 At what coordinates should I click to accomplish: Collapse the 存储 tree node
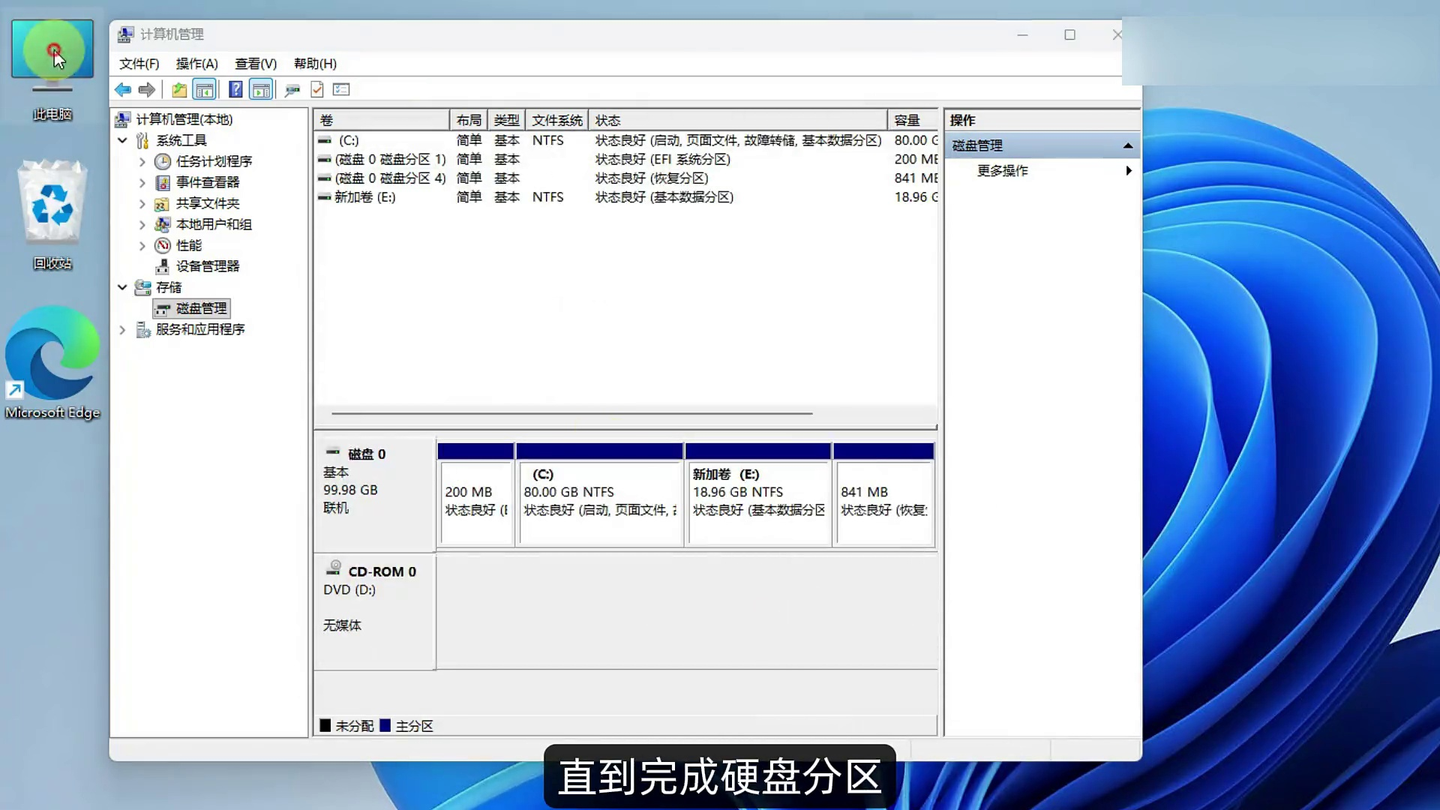[122, 287]
